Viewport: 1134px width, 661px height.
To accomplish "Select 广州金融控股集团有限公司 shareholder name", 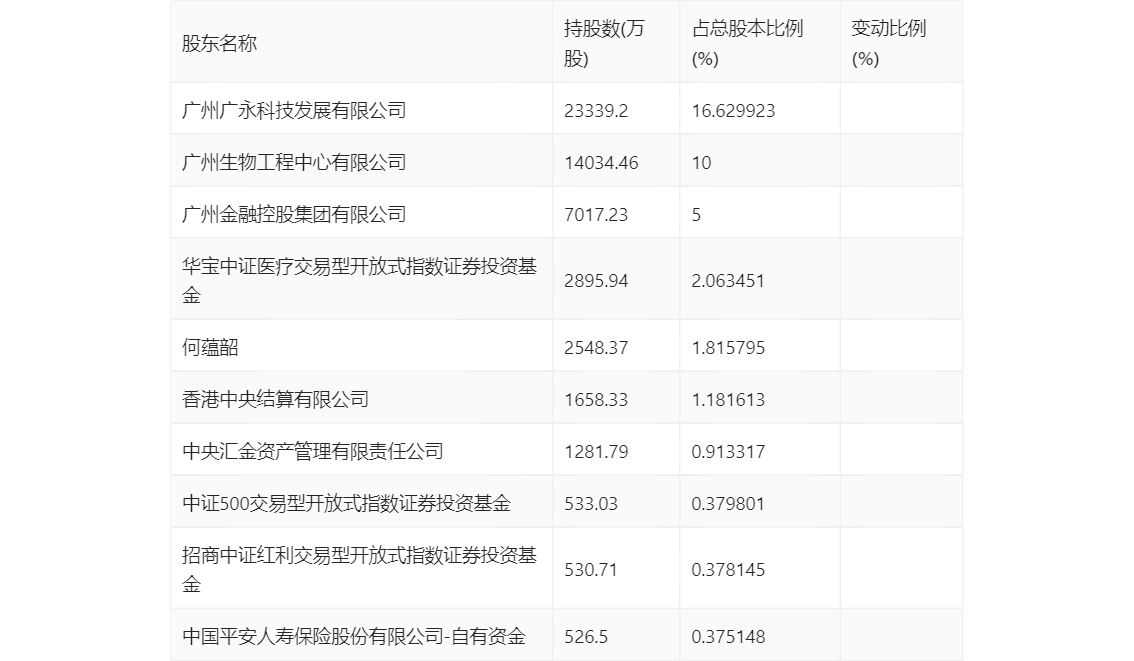I will 294,215.
